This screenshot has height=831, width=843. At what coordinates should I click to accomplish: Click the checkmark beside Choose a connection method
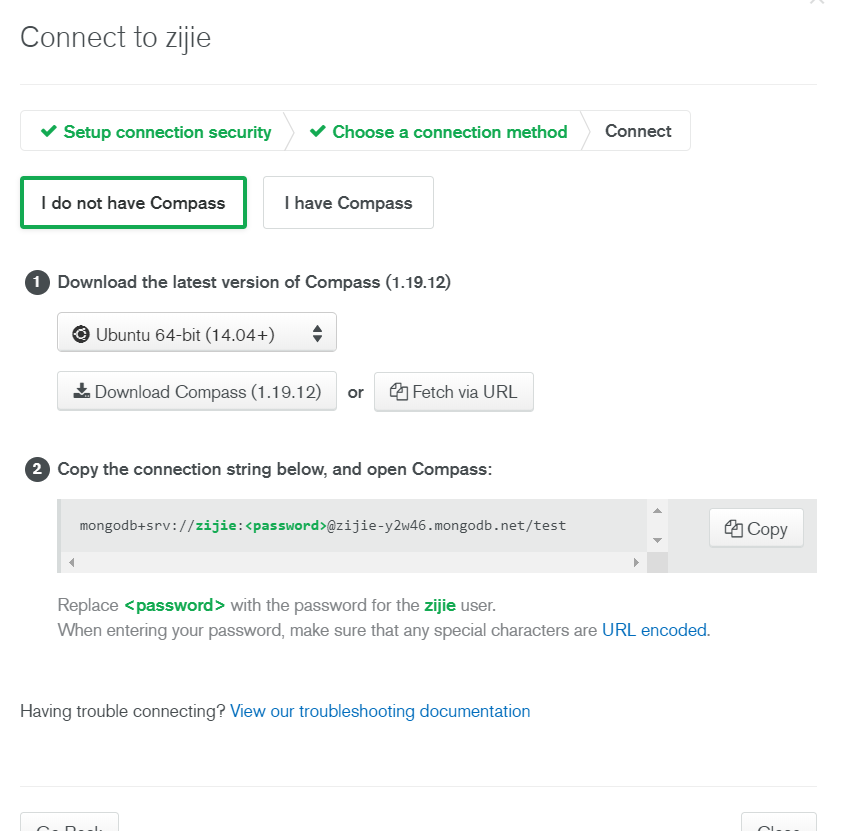[318, 131]
